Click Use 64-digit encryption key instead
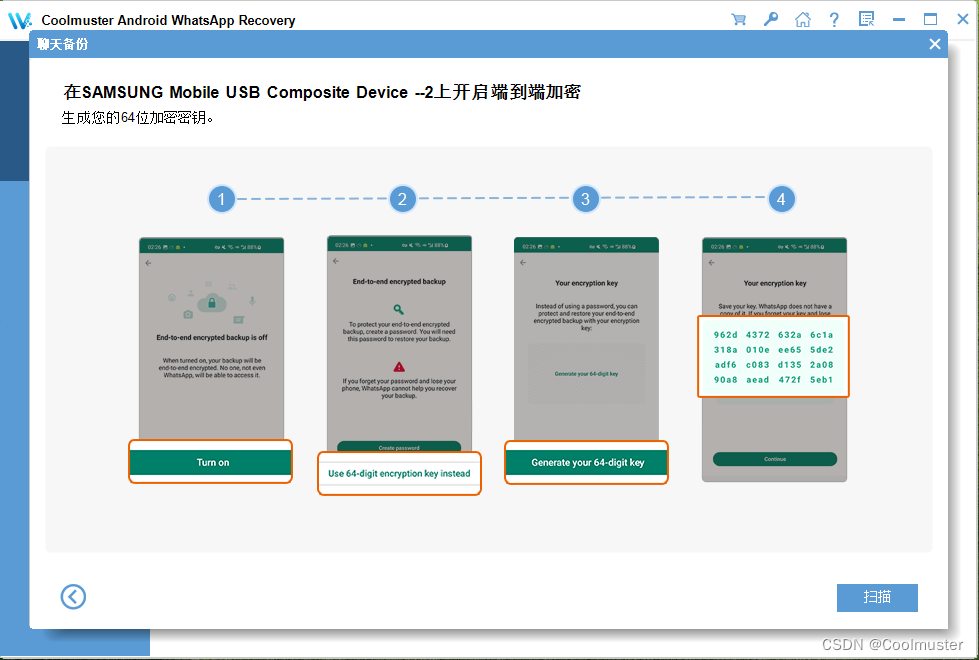Screen dimensions: 979x660 399,473
